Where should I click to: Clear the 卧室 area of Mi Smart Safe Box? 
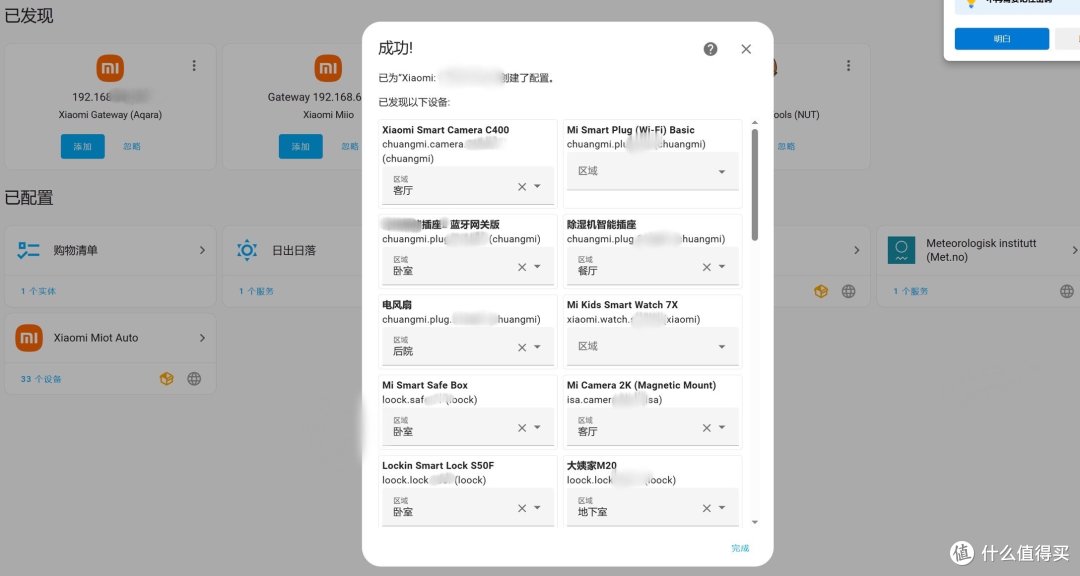(522, 428)
